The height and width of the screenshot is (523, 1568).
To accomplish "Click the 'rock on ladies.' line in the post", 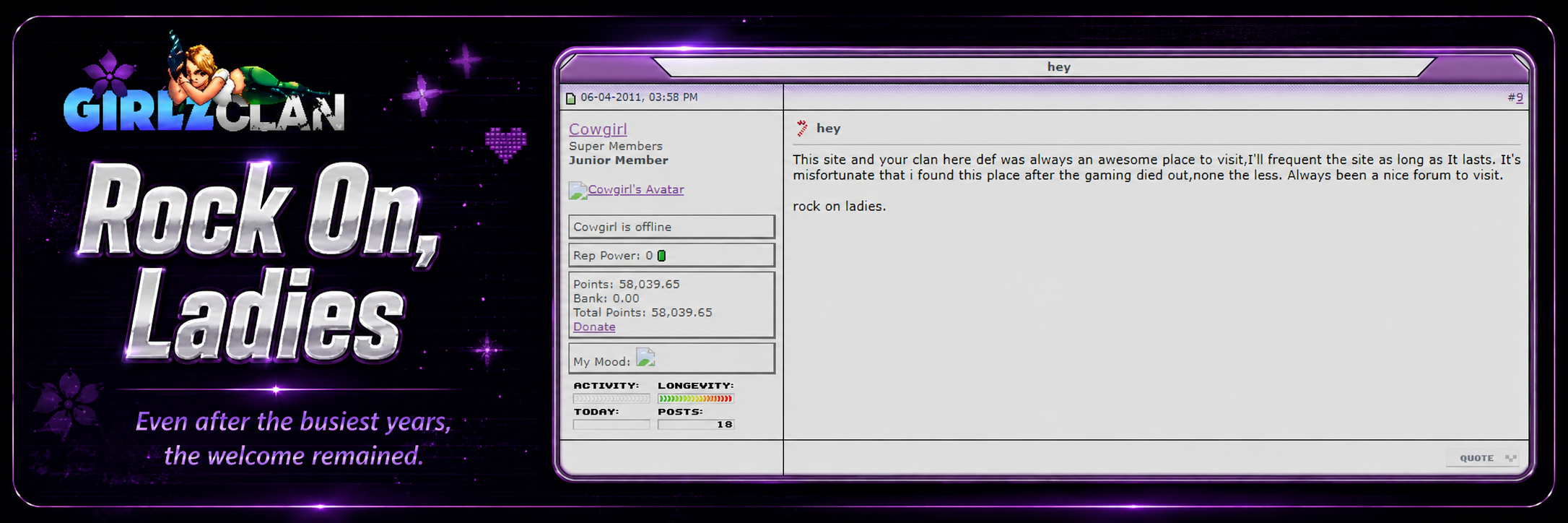I will (x=839, y=206).
